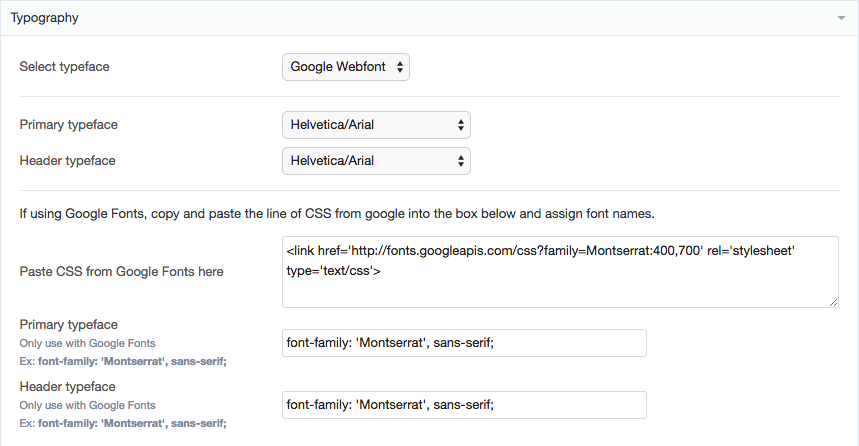Click 'Only use with Google Fonts' note under Primary typeface
Screen dimensions: 859x446
[88, 343]
